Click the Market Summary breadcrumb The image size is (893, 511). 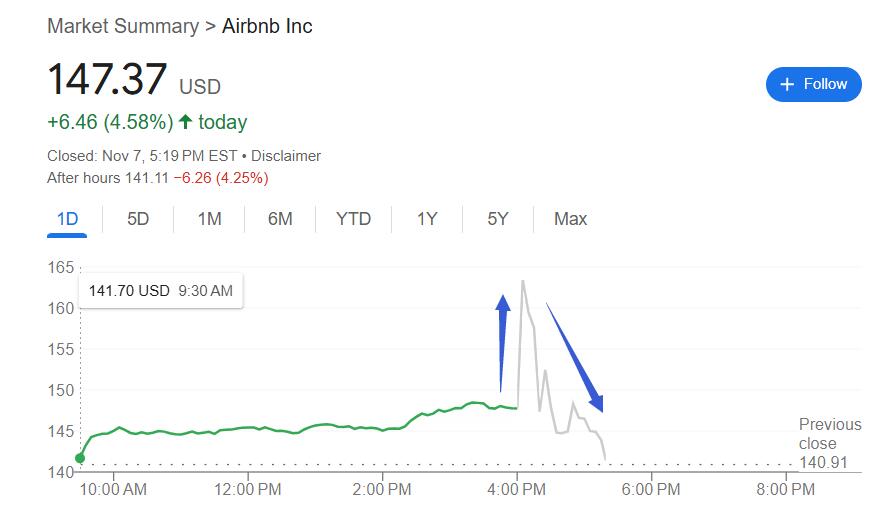point(122,26)
